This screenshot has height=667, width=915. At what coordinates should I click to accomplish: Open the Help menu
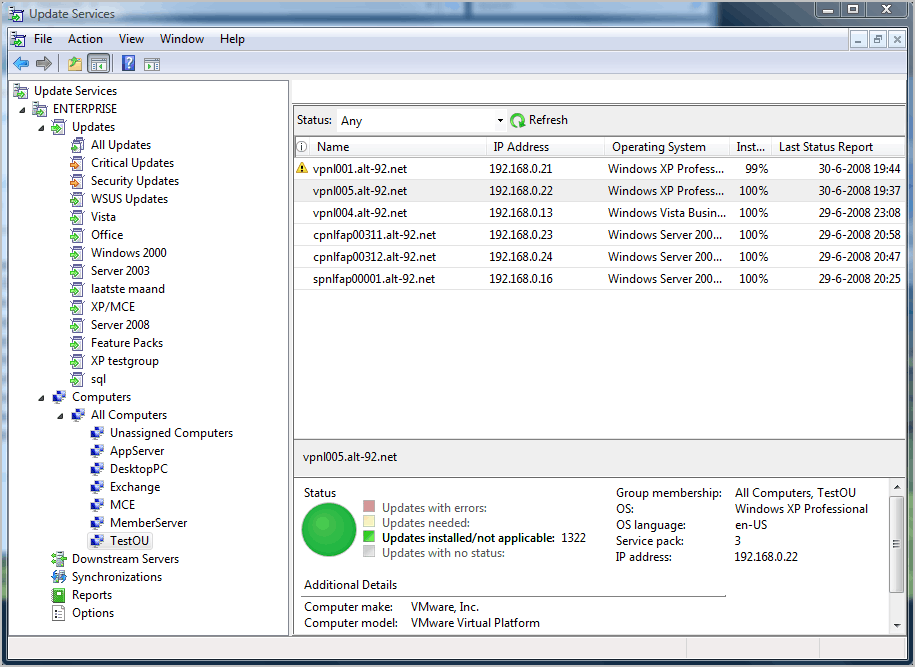[232, 39]
